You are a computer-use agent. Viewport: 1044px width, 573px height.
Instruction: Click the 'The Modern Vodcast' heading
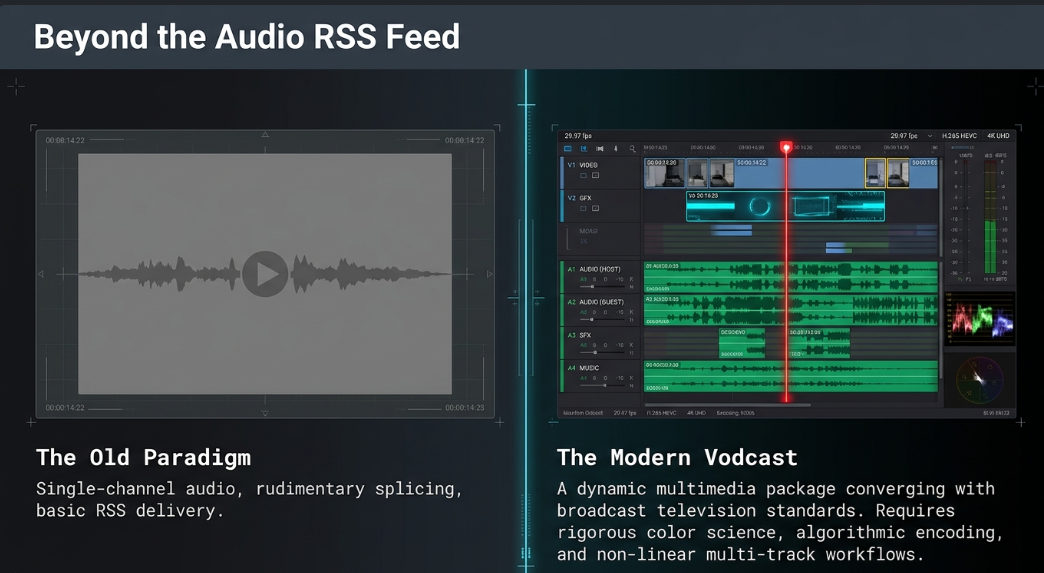(677, 457)
